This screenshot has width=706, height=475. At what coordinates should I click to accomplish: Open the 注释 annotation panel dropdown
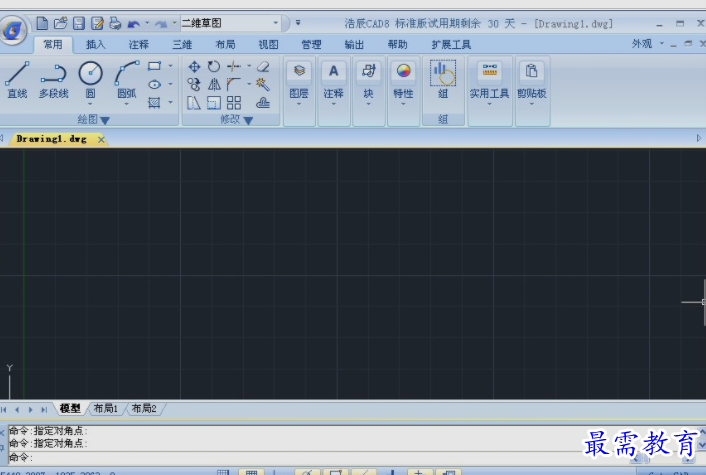(334, 104)
